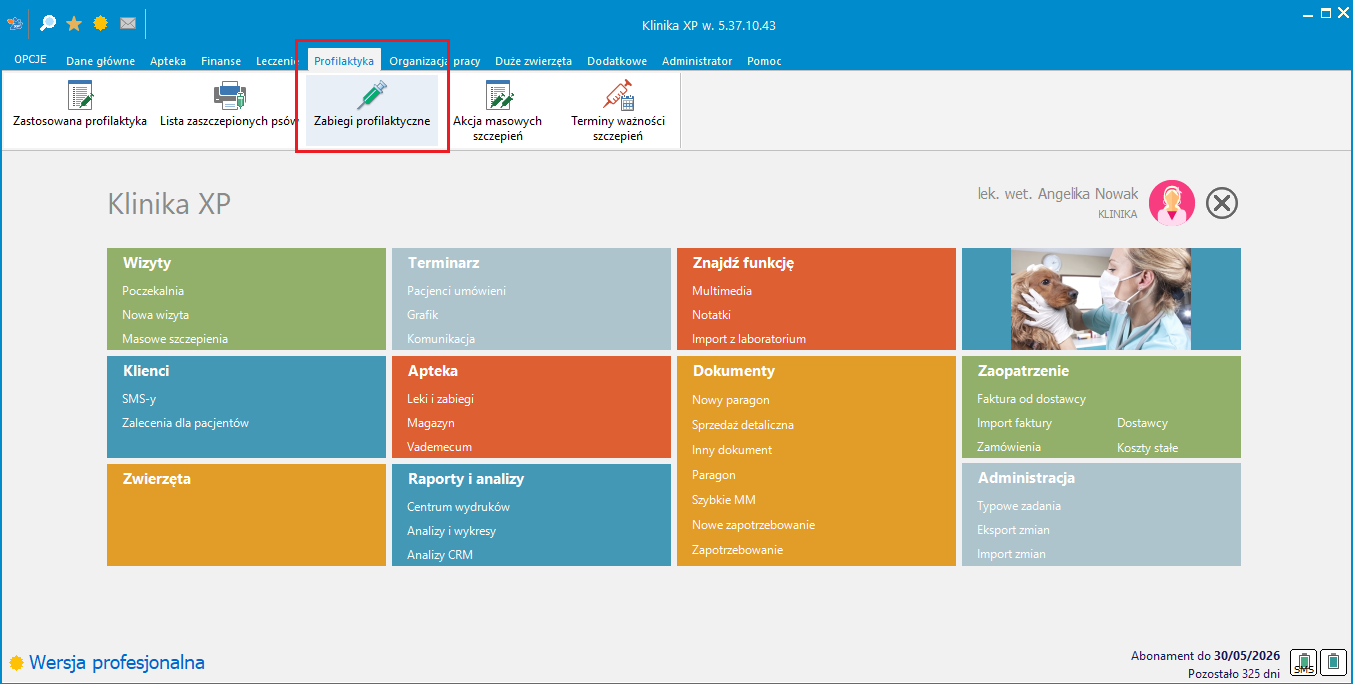Open Lista zaszczepionych psów printer icon
The image size is (1353, 684).
230,95
